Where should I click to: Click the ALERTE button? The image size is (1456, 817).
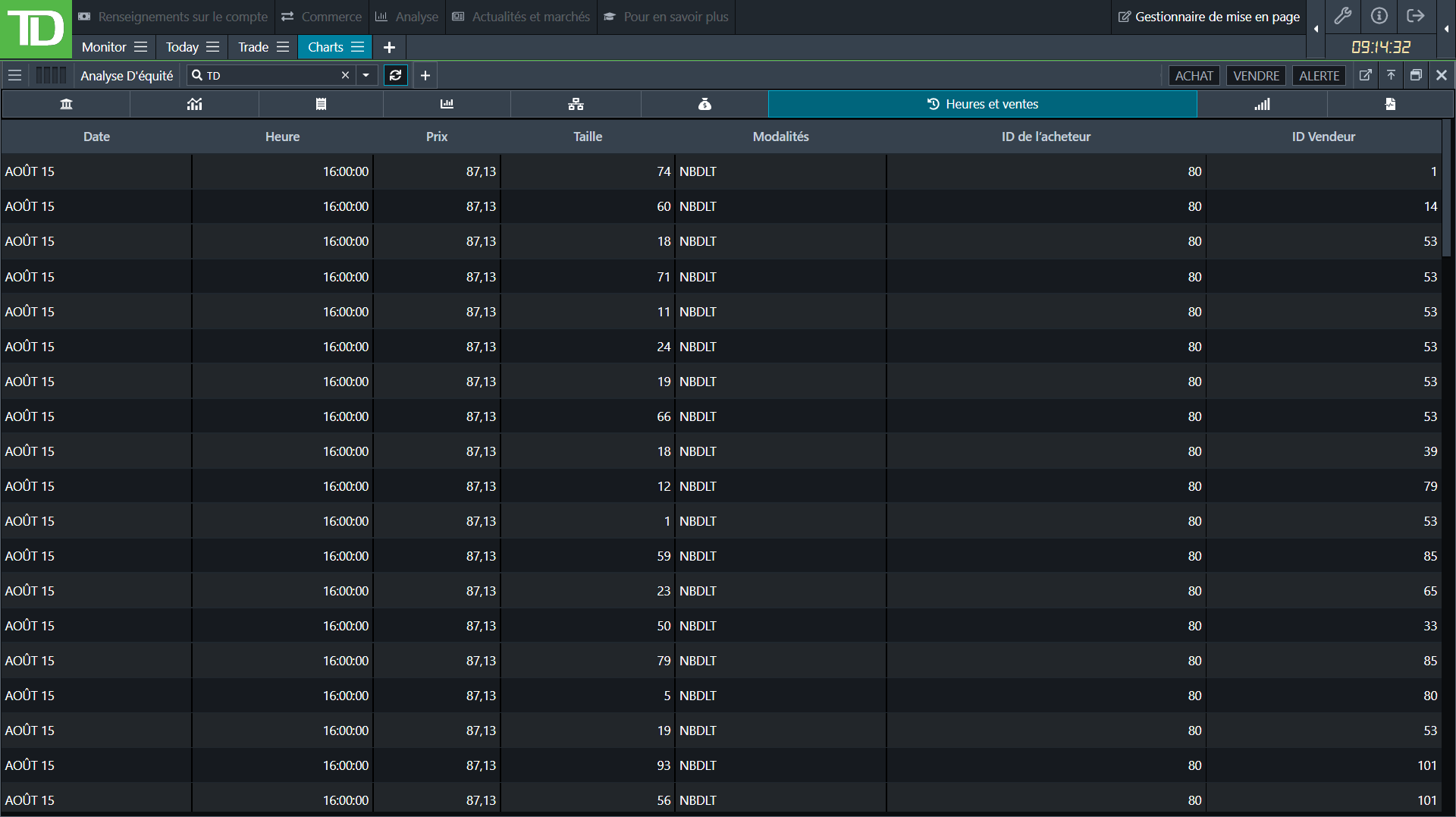[x=1319, y=75]
